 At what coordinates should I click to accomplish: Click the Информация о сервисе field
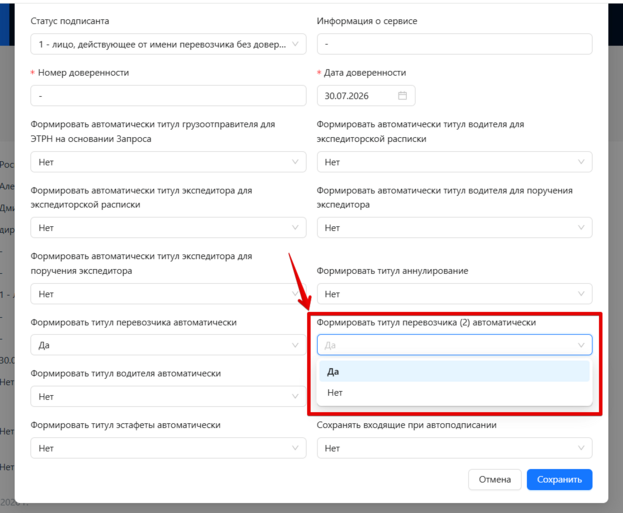tap(455, 44)
